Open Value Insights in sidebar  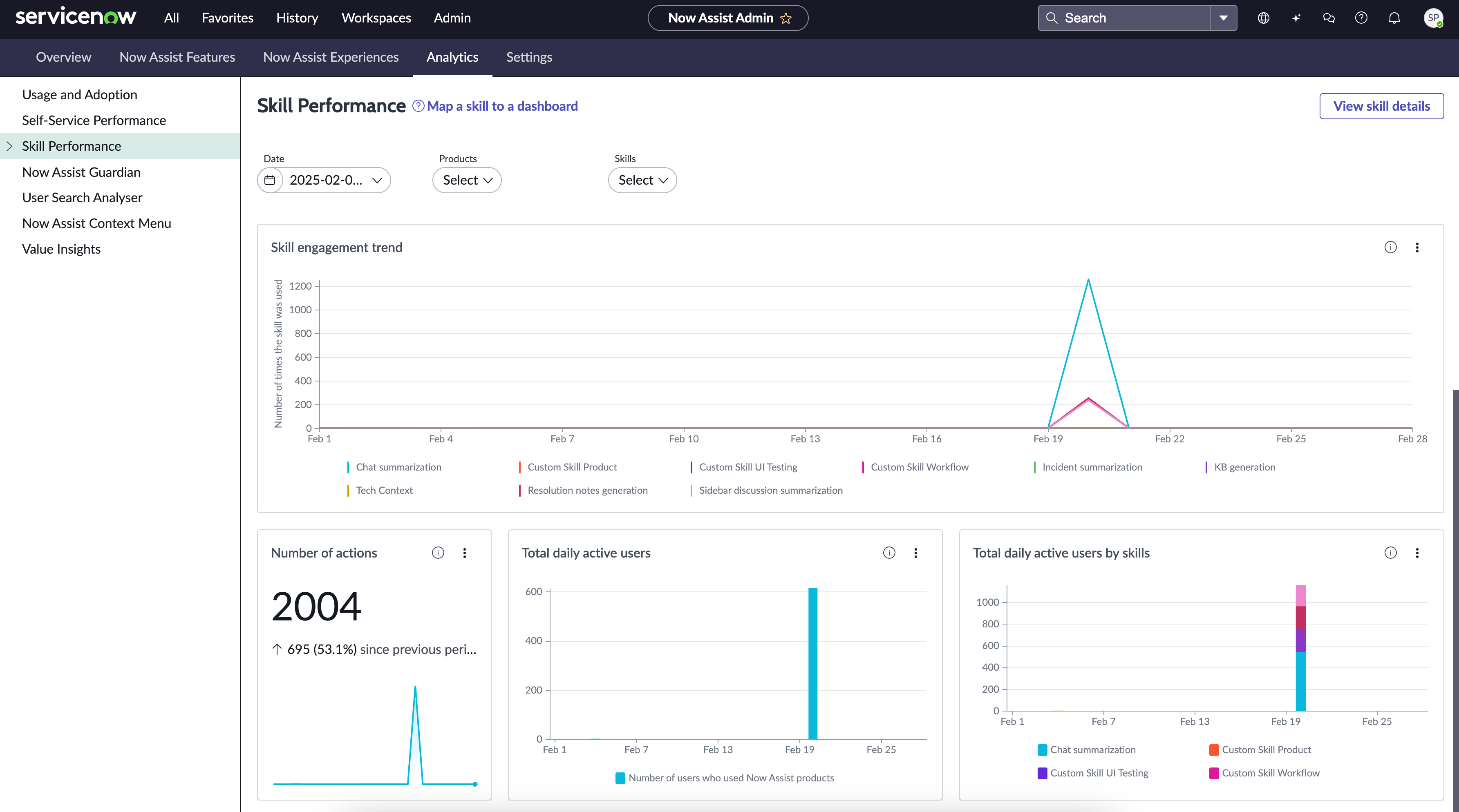[x=61, y=249]
